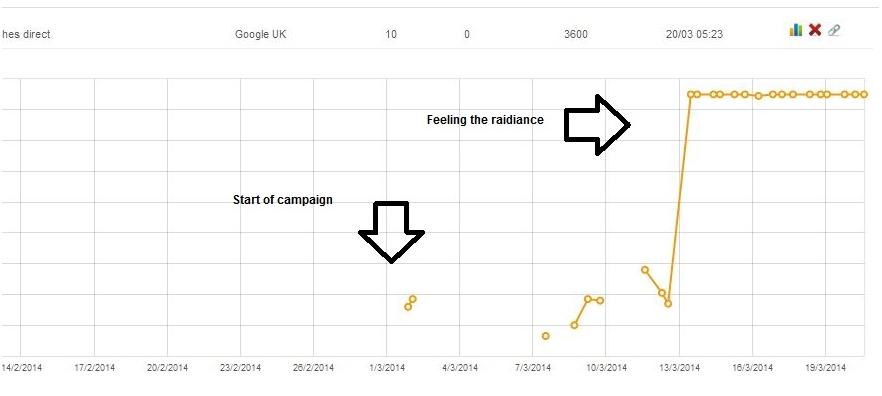Click the 1/3/2014 date axis label
This screenshot has height=396, width=882.
point(386,368)
